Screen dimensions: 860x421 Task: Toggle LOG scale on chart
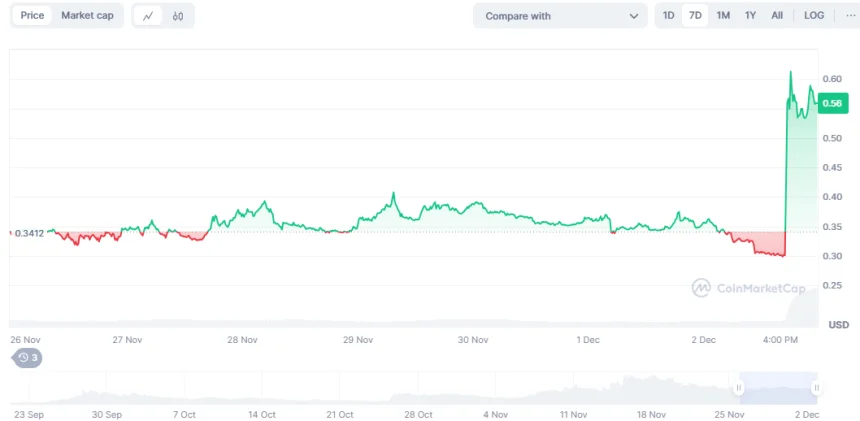(814, 16)
